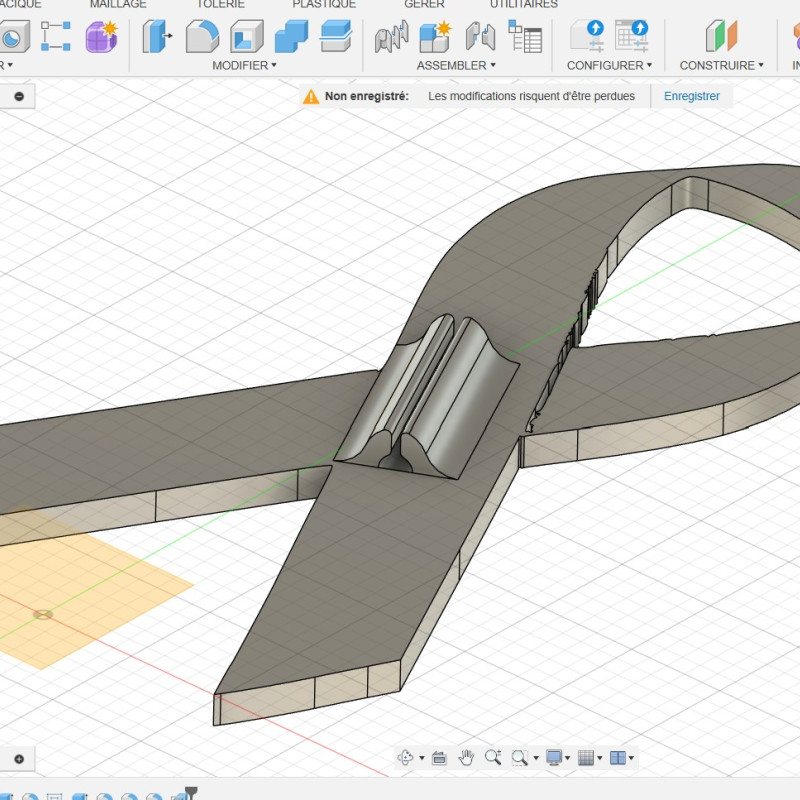Select the Press Pull tool in Modifier
The width and height of the screenshot is (800, 800).
[x=157, y=37]
